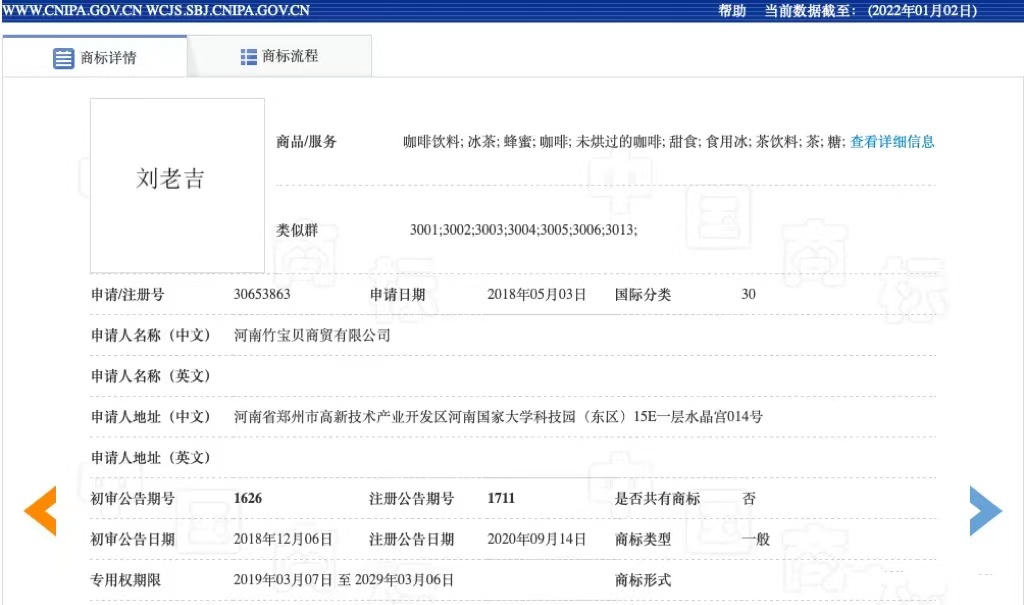The image size is (1024, 605).
Task: Click the 申请人名称（英文） label
Action: click(151, 376)
